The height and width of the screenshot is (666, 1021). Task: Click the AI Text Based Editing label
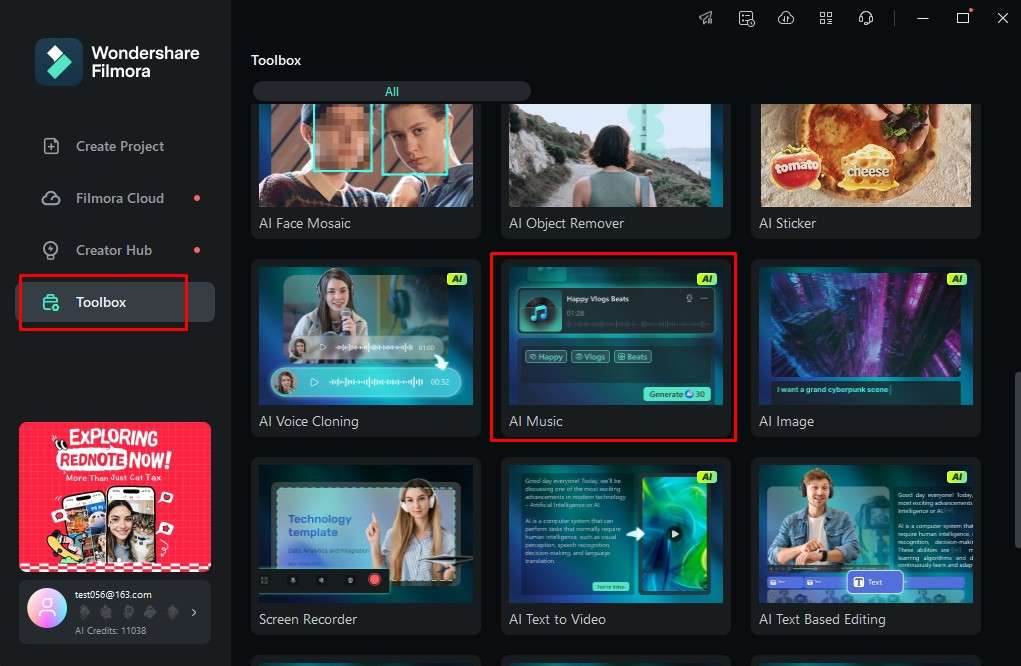[x=822, y=619]
